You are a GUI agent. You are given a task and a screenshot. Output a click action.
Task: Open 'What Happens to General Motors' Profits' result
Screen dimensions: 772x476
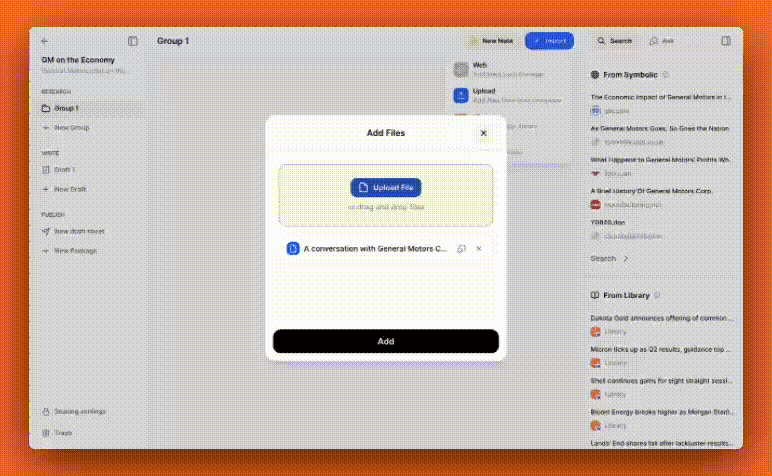[x=661, y=160]
